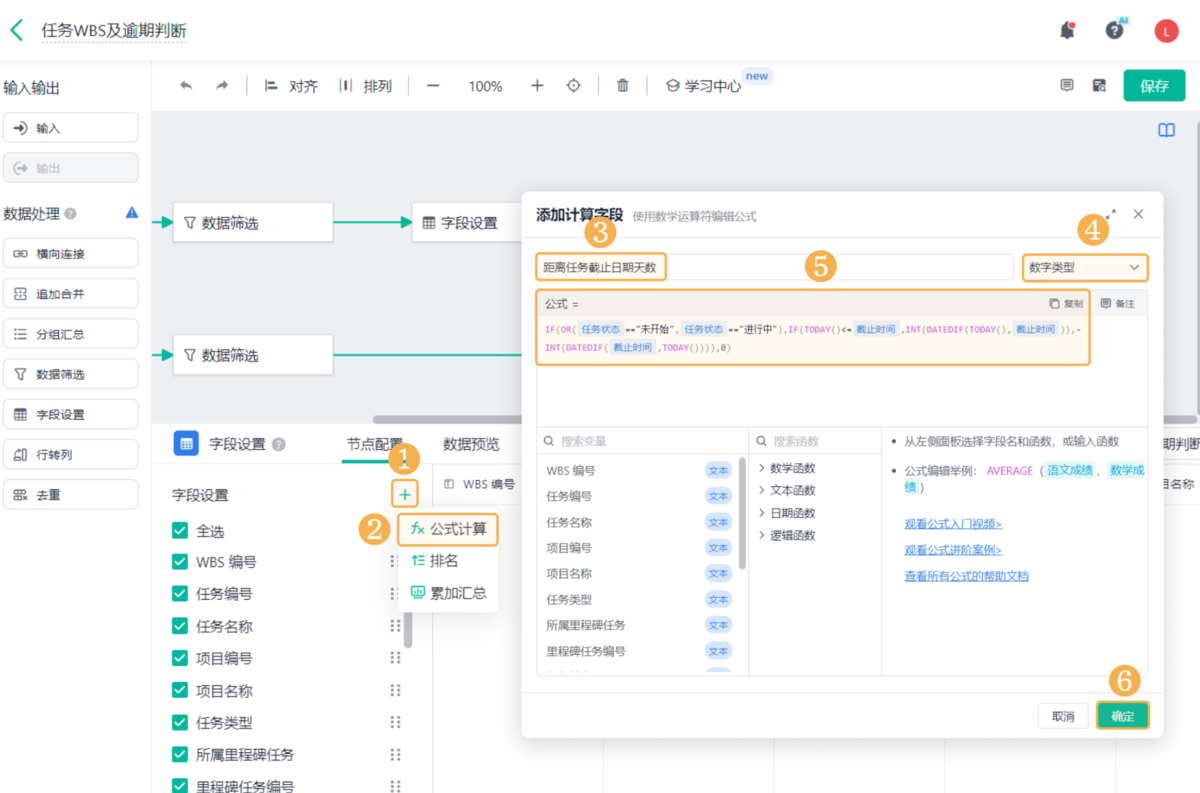This screenshot has height=793, width=1200.
Task: Click the locate/center canvas icon
Action: point(574,86)
